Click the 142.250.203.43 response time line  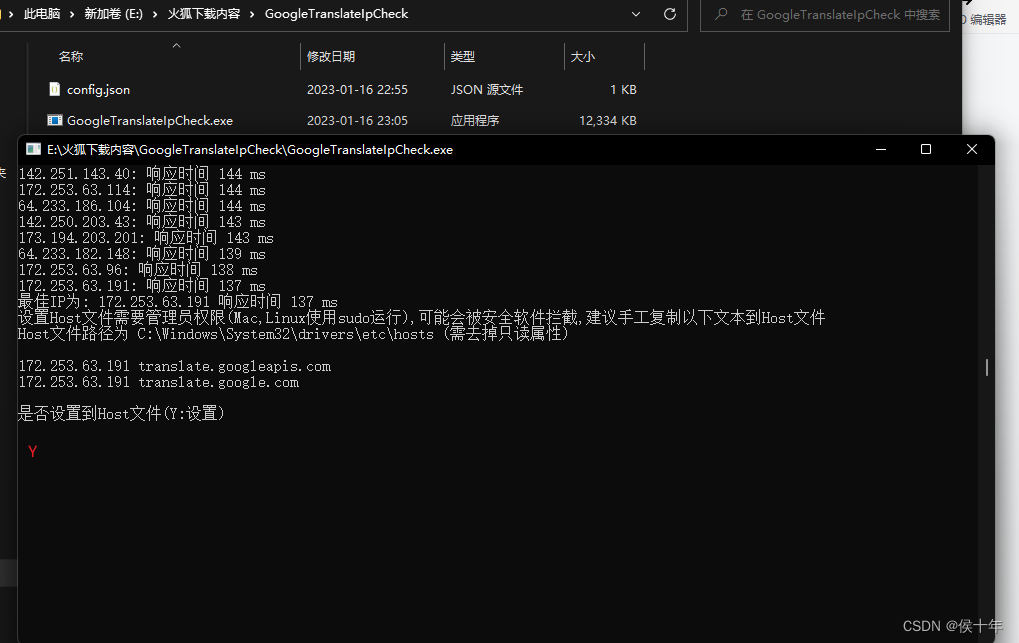coord(142,222)
